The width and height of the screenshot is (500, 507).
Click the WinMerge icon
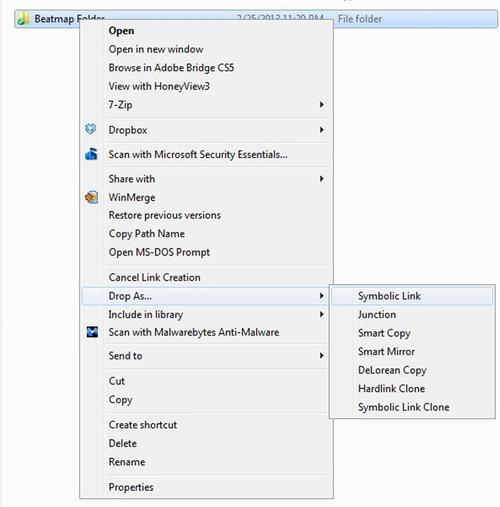pyautogui.click(x=91, y=197)
